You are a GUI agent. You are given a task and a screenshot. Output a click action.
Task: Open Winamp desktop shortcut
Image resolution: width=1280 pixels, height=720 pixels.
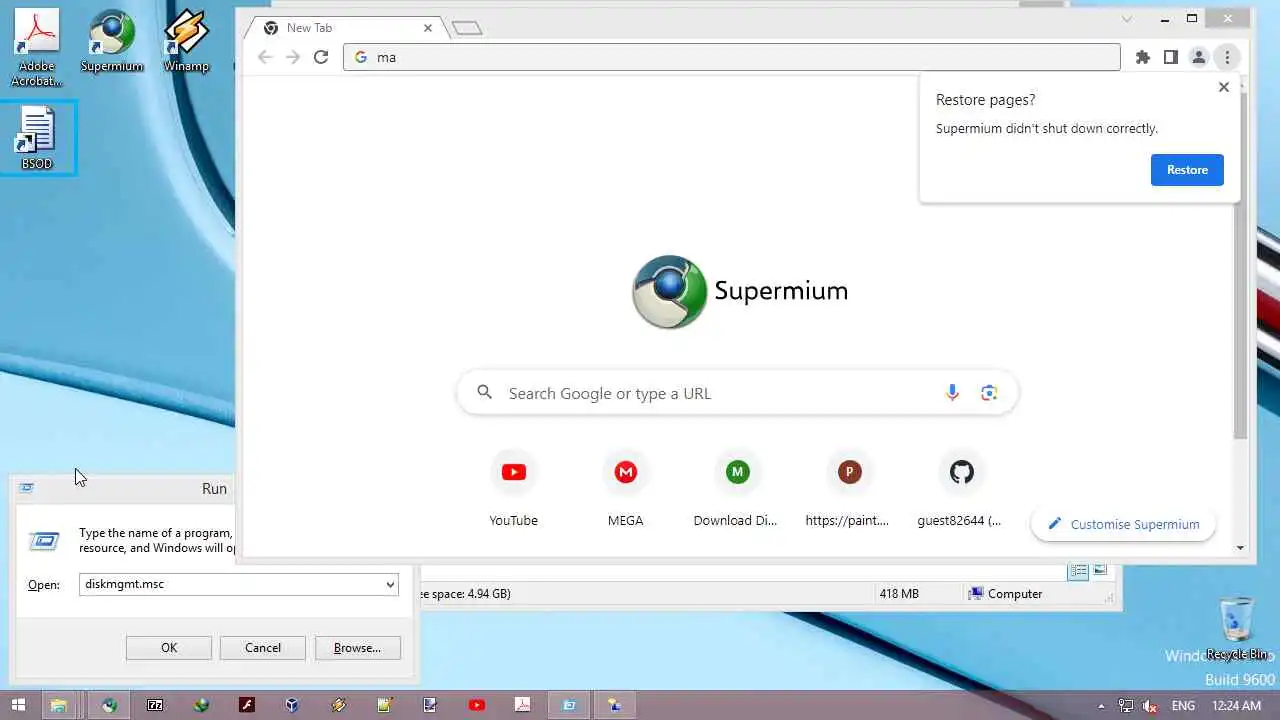click(186, 42)
